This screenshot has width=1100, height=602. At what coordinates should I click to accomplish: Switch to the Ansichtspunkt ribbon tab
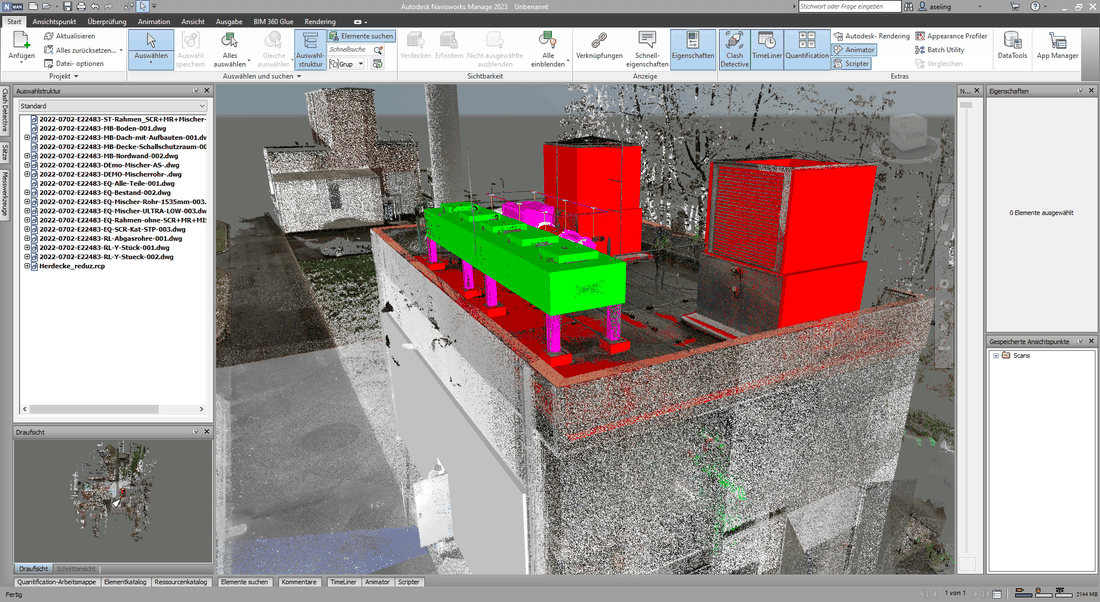(x=54, y=22)
